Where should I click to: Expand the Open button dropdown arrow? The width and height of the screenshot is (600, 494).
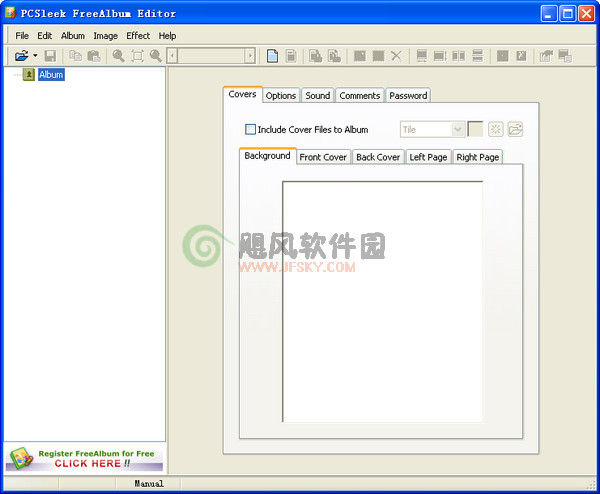(35, 56)
